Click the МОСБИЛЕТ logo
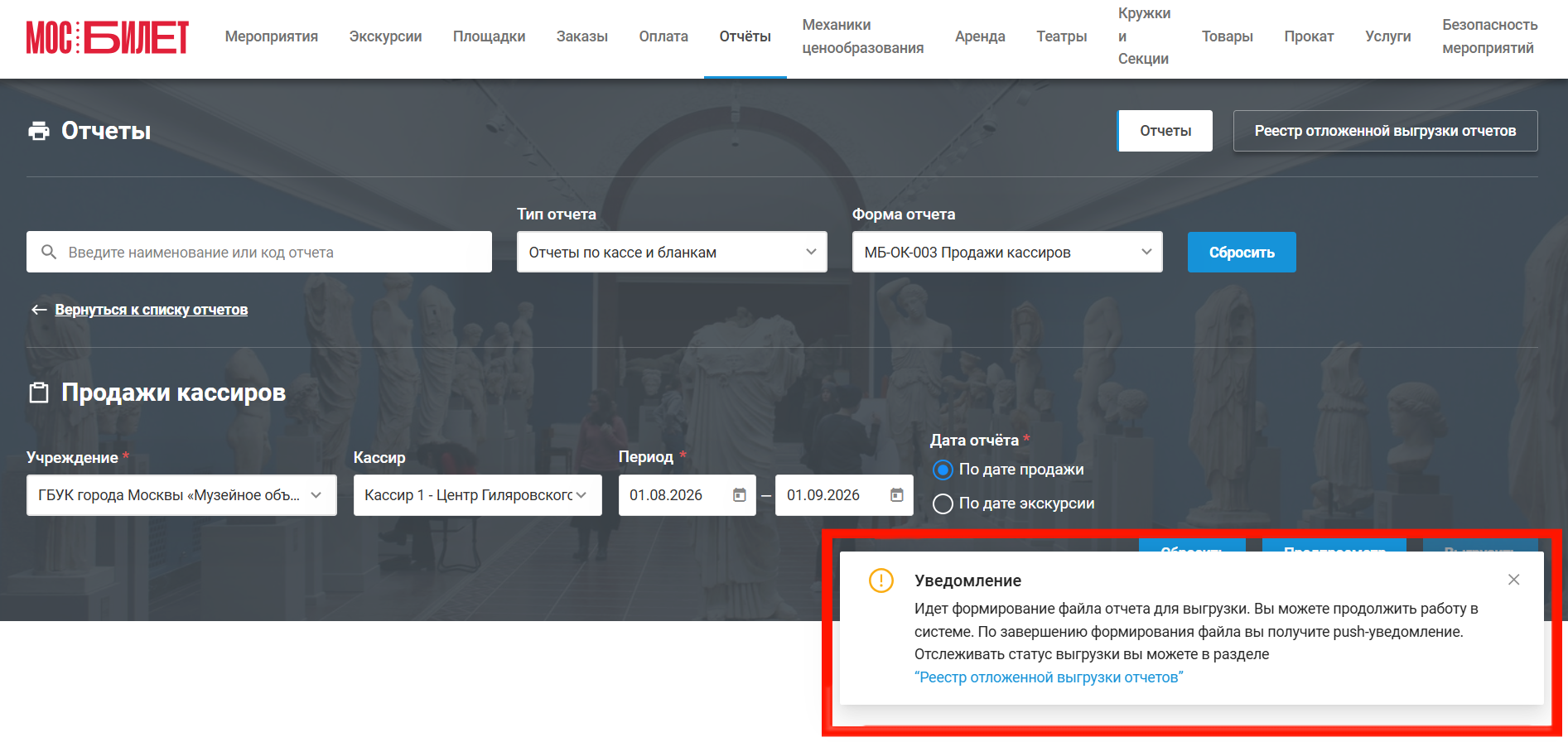 pyautogui.click(x=108, y=37)
